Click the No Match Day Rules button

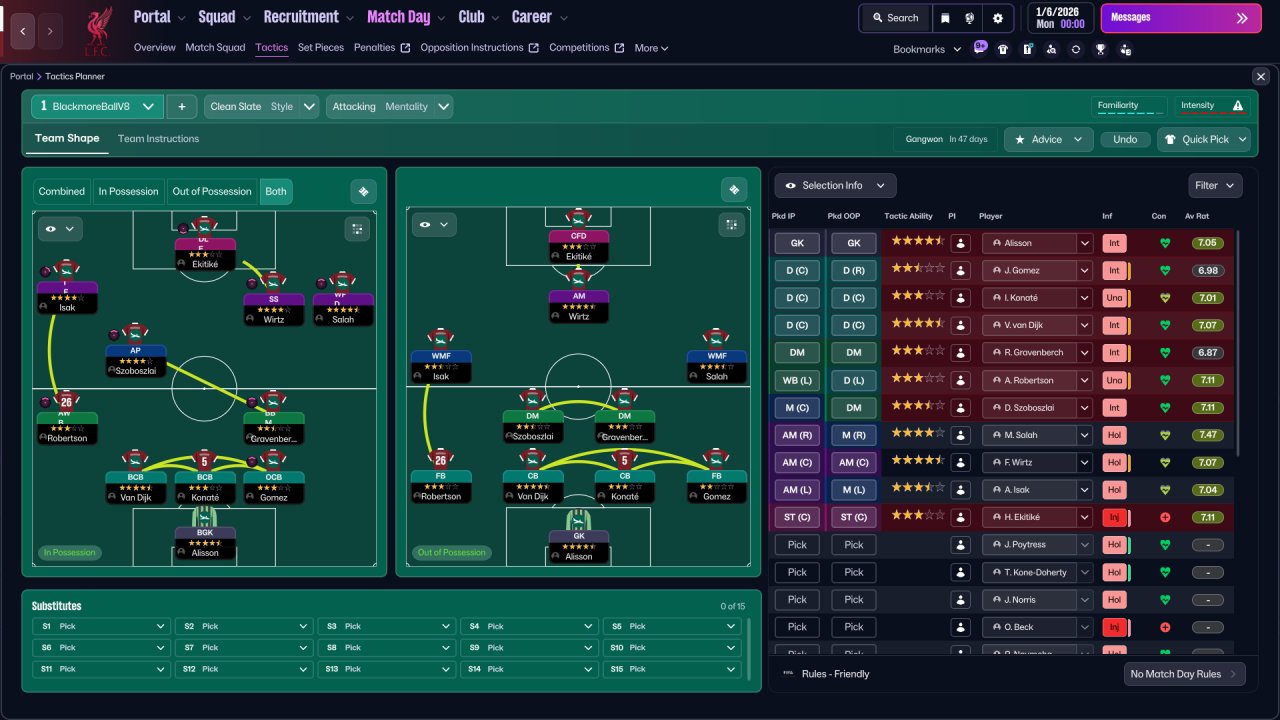[x=1185, y=674]
